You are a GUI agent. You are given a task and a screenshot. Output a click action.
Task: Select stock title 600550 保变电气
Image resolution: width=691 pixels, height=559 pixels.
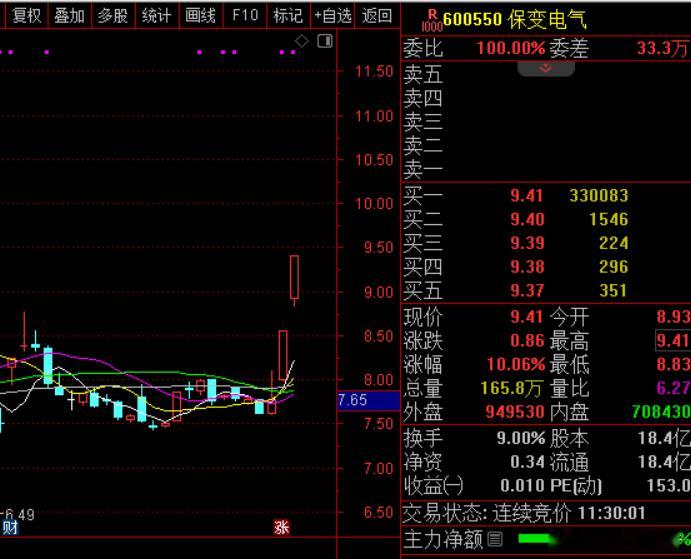(515, 19)
